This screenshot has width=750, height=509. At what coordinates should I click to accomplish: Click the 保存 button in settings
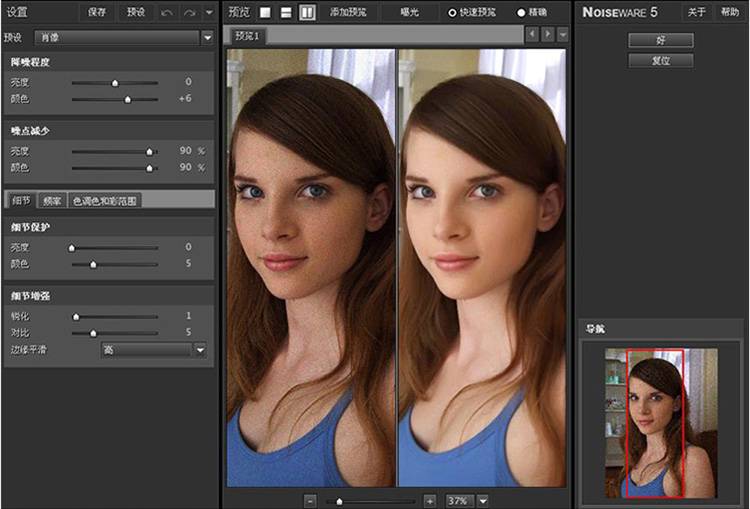(x=97, y=12)
